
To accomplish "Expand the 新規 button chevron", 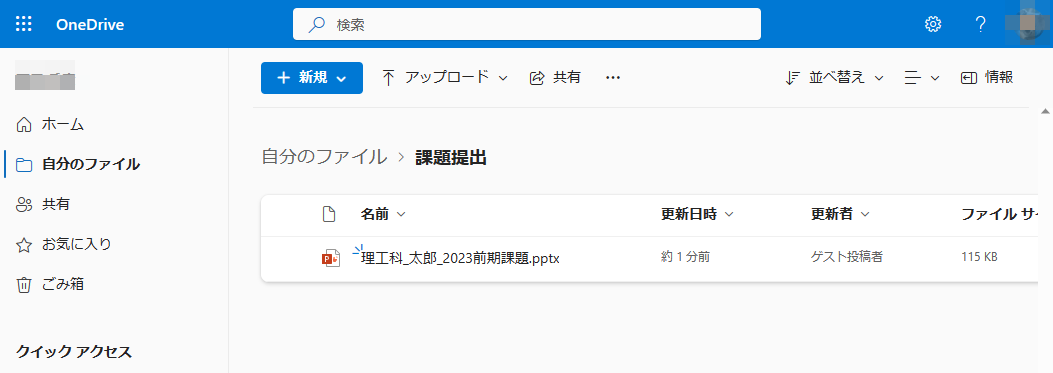I will [x=341, y=79].
